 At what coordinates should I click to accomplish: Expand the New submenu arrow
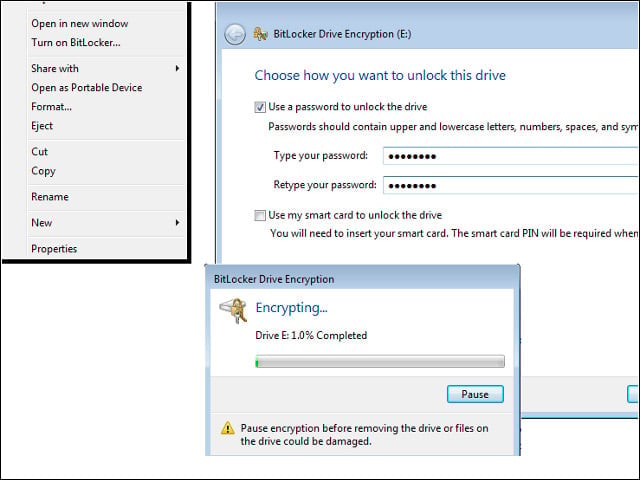177,222
